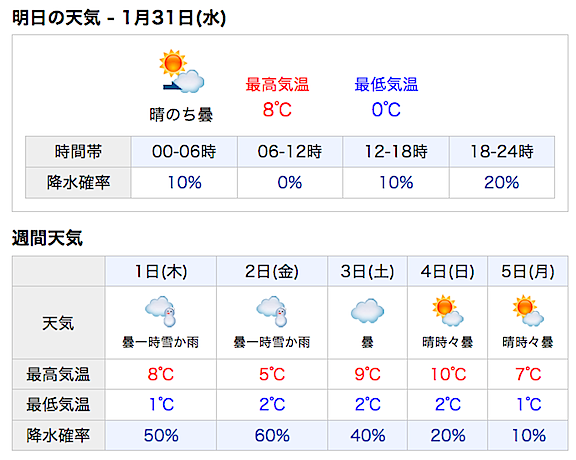Click the 60% precipitation value for Friday
Image resolution: width=576 pixels, height=460 pixels.
click(272, 436)
